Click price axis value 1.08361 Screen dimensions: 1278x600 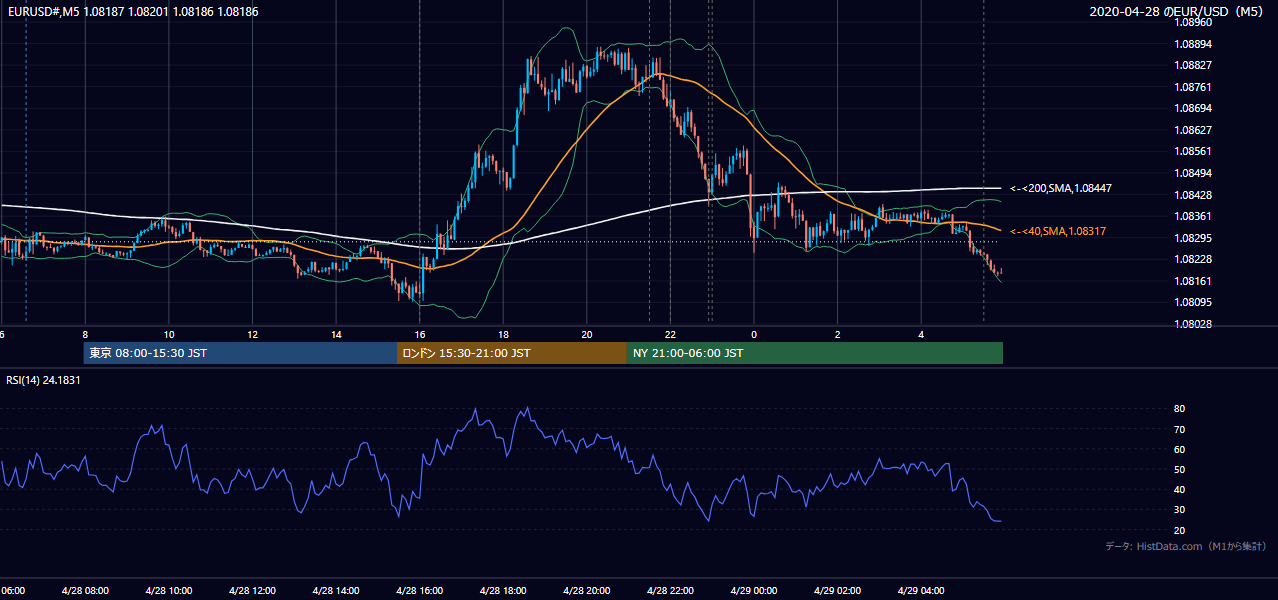(1193, 216)
